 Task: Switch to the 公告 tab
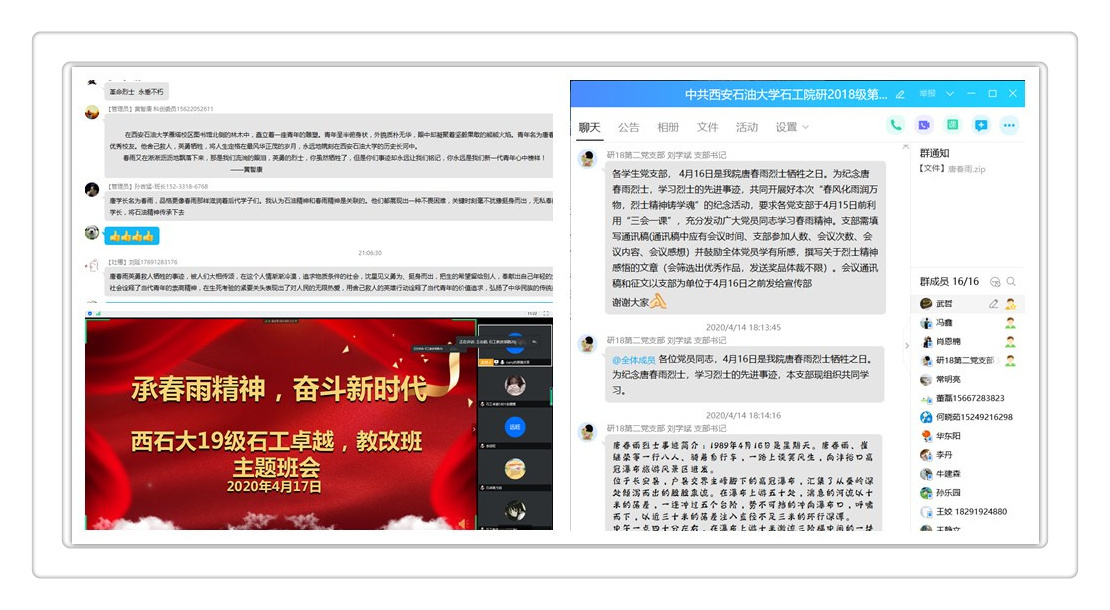pos(628,127)
